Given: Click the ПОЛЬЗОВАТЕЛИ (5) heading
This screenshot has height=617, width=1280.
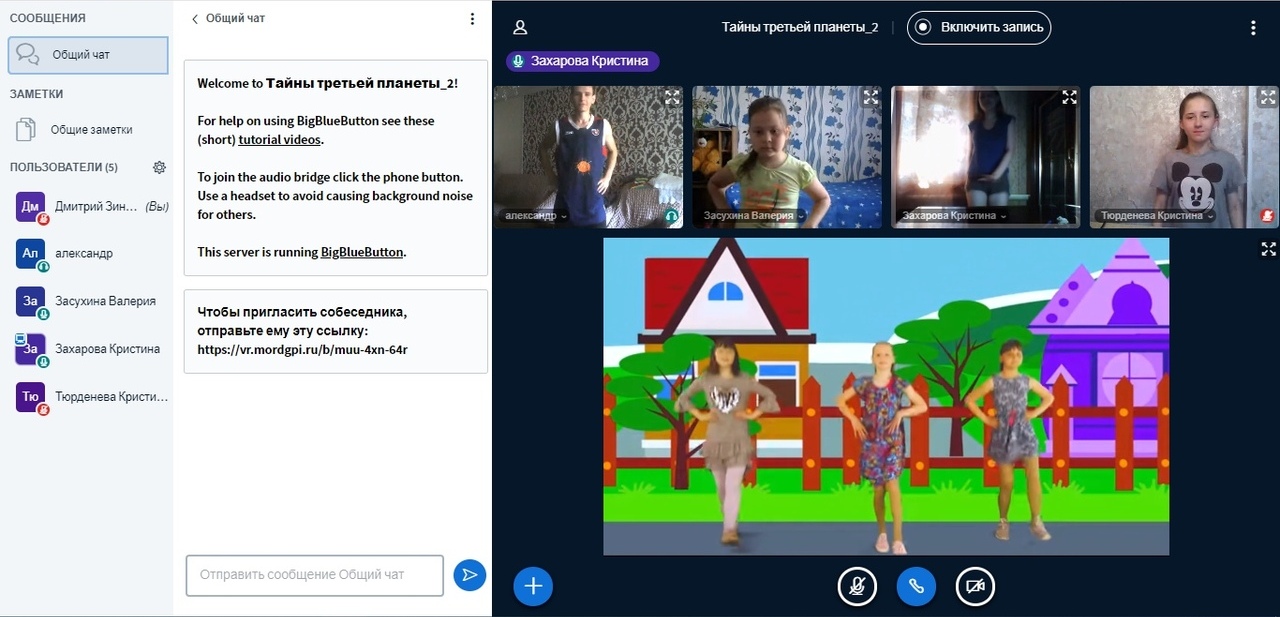Looking at the screenshot, I should tap(64, 167).
